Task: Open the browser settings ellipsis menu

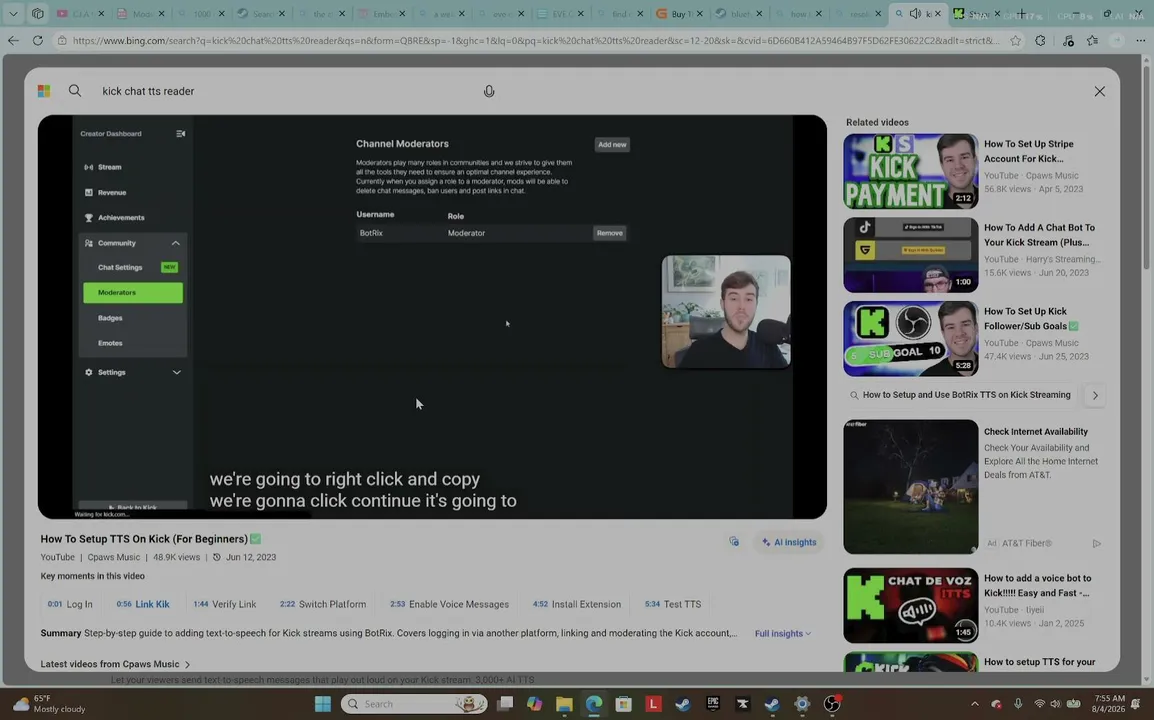Action: click(1140, 40)
